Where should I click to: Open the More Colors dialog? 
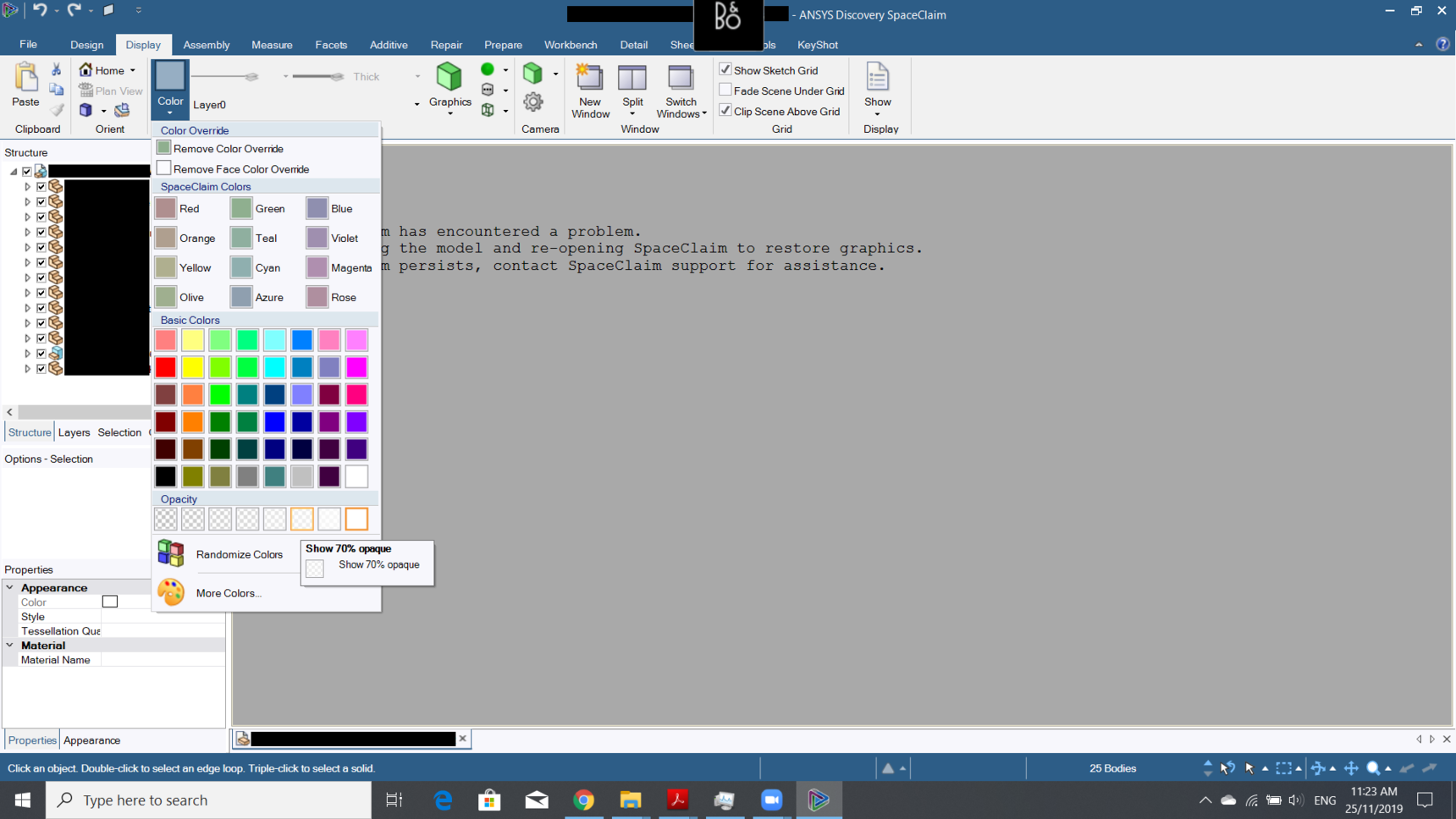[x=228, y=593]
